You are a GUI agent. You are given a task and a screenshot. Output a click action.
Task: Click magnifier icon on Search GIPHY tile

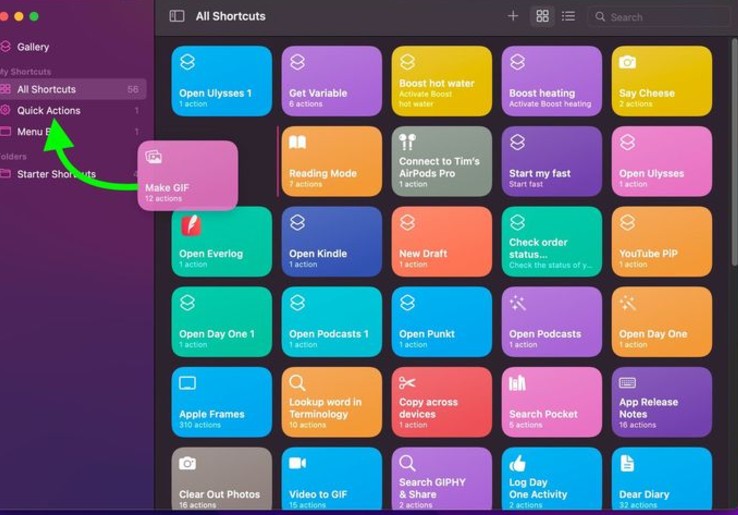coord(407,464)
